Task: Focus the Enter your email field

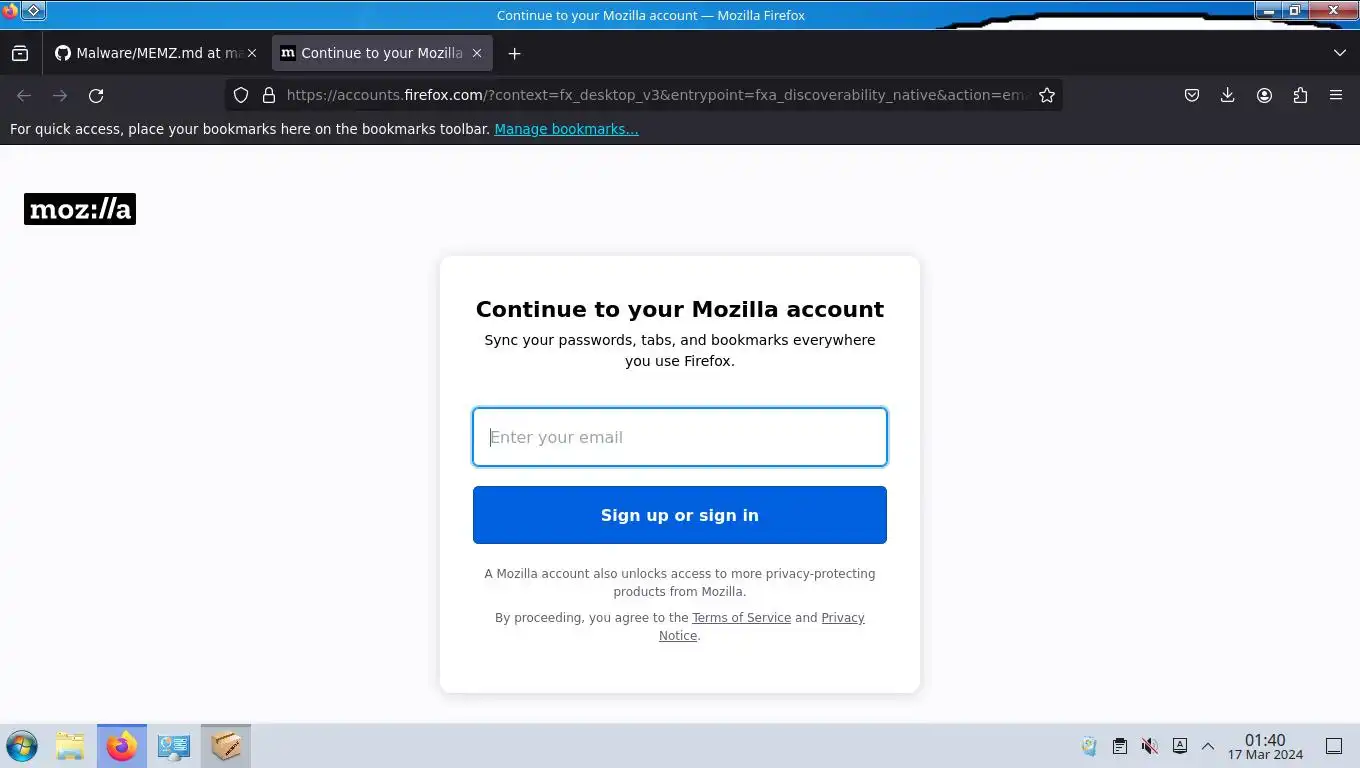Action: (x=680, y=437)
